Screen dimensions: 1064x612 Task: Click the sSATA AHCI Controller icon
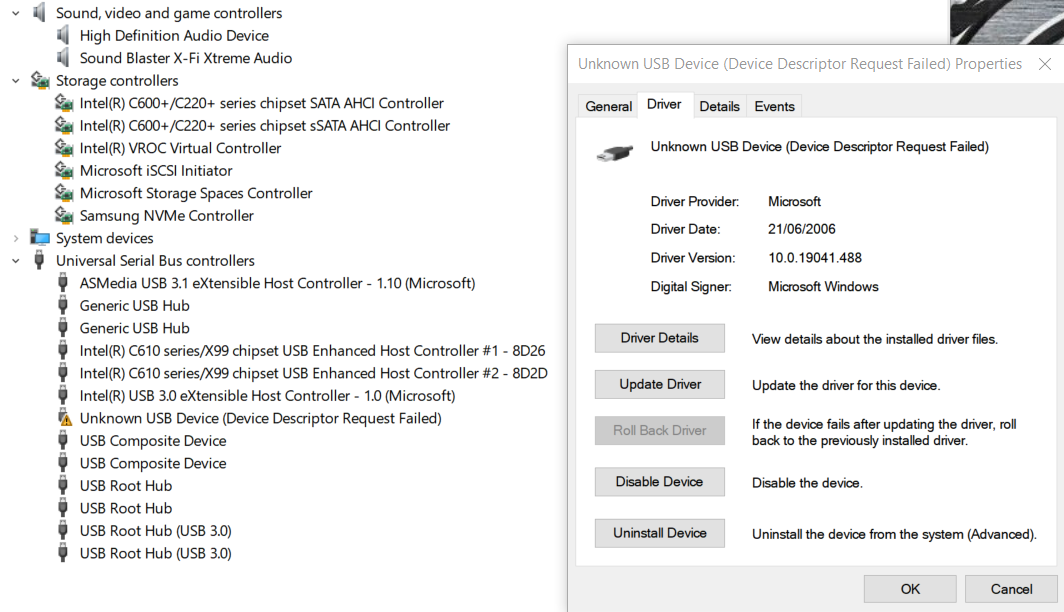point(64,125)
